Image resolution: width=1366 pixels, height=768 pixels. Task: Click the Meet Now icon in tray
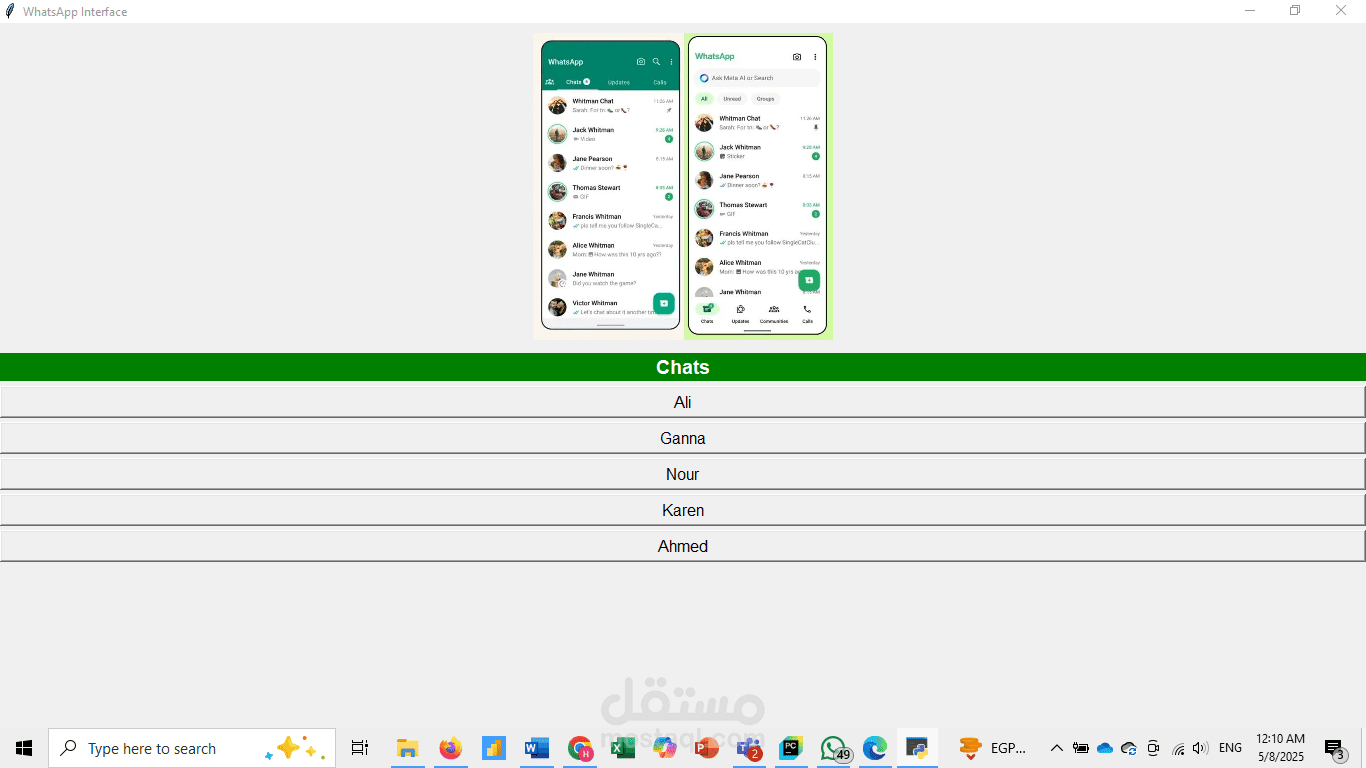coord(1153,748)
